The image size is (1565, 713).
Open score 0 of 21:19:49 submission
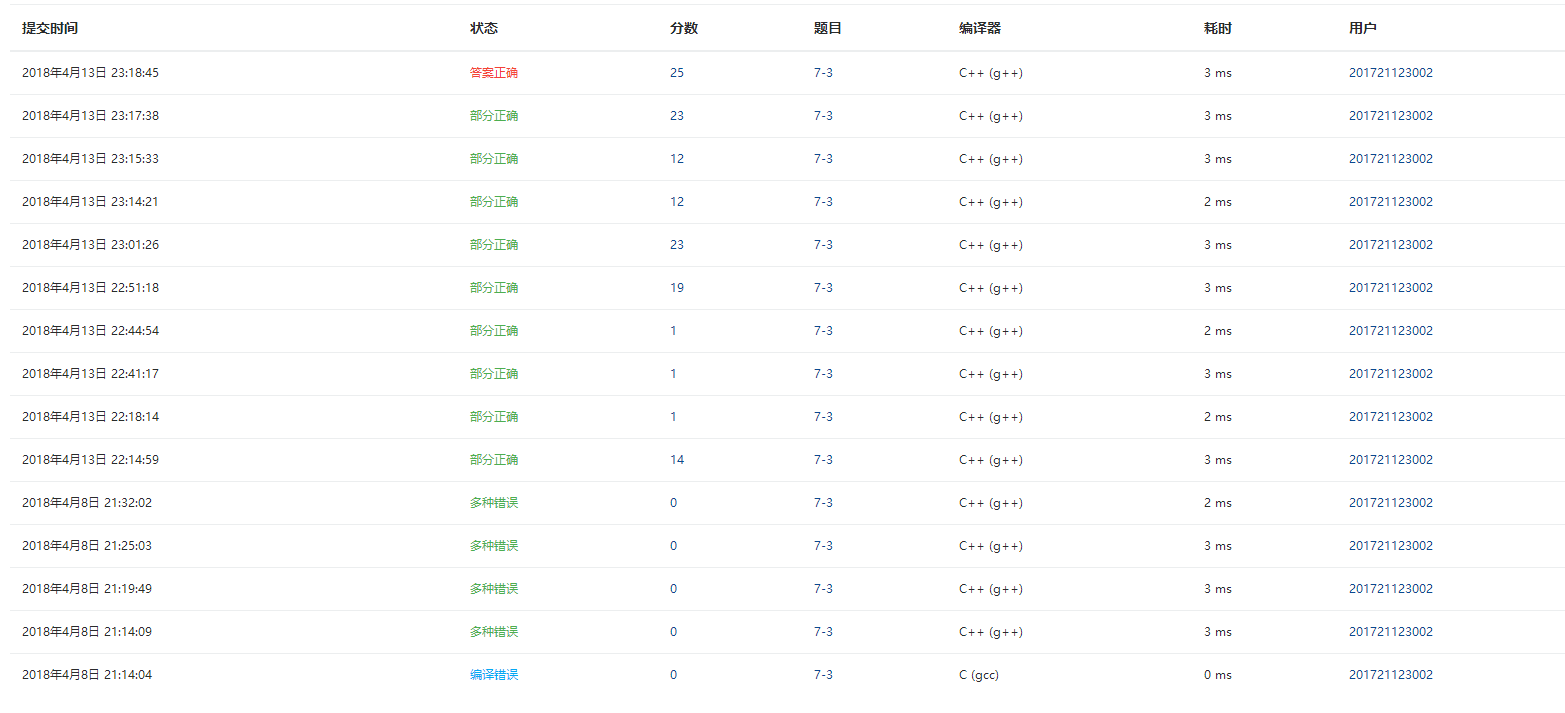tap(673, 589)
